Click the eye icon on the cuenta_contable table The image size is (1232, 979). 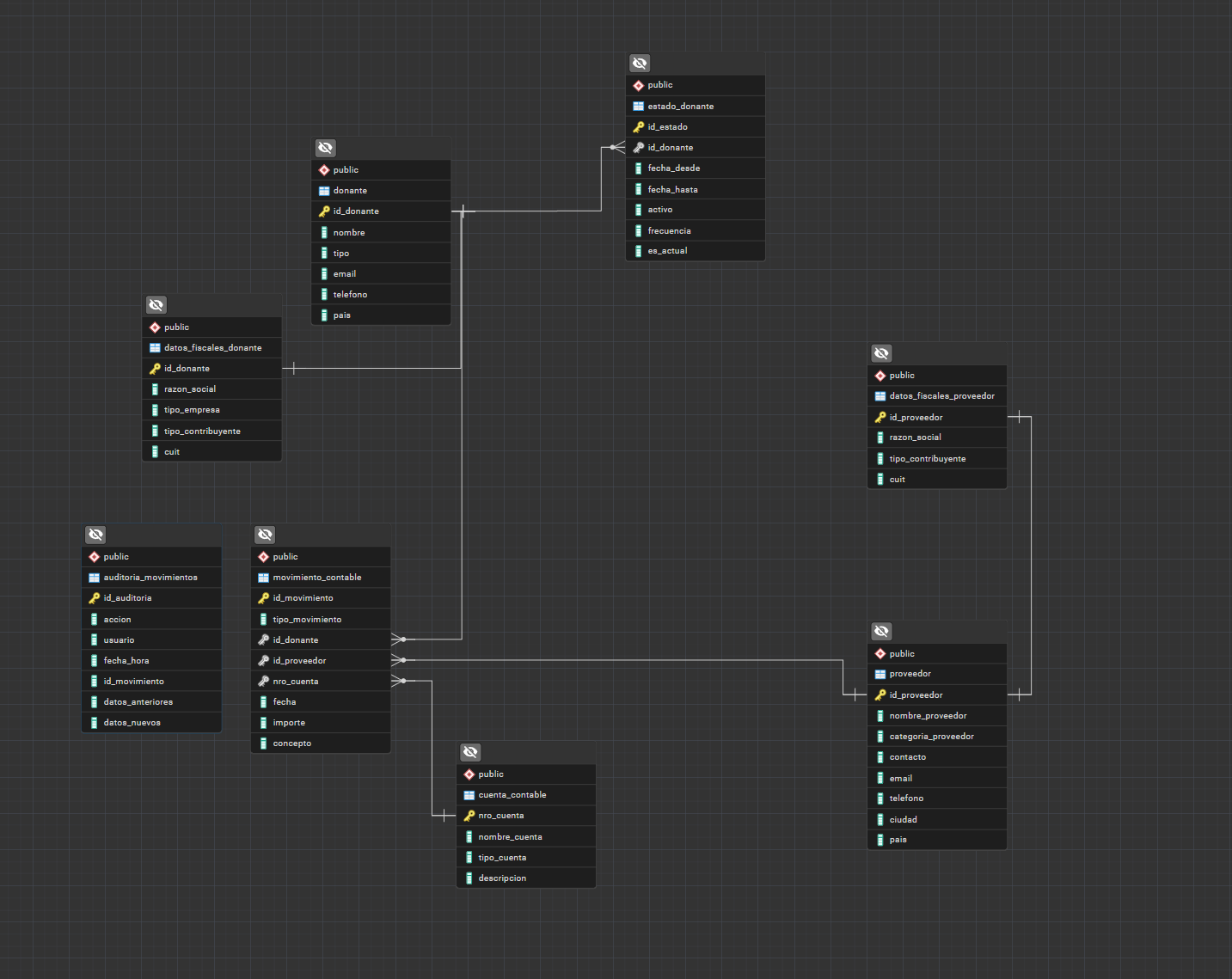tap(470, 752)
